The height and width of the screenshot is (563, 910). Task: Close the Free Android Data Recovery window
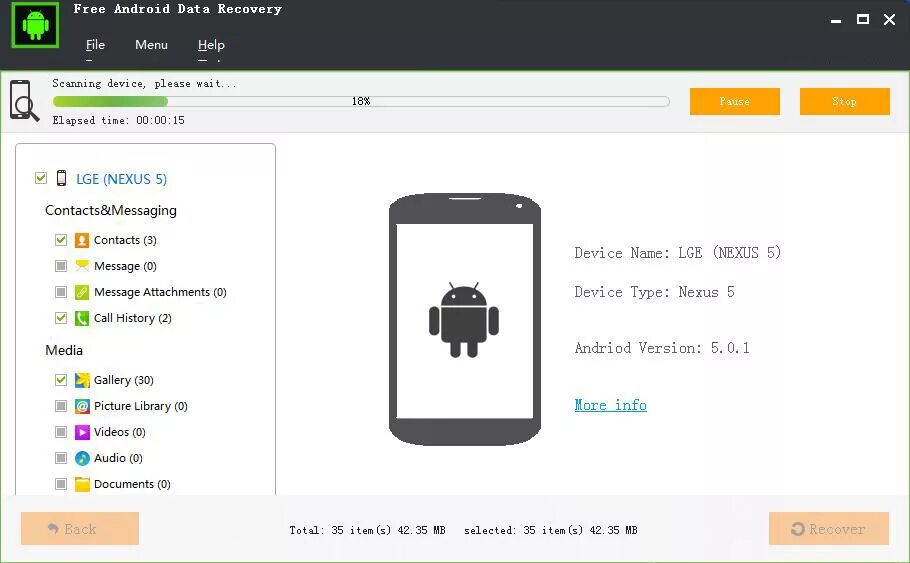pos(889,20)
